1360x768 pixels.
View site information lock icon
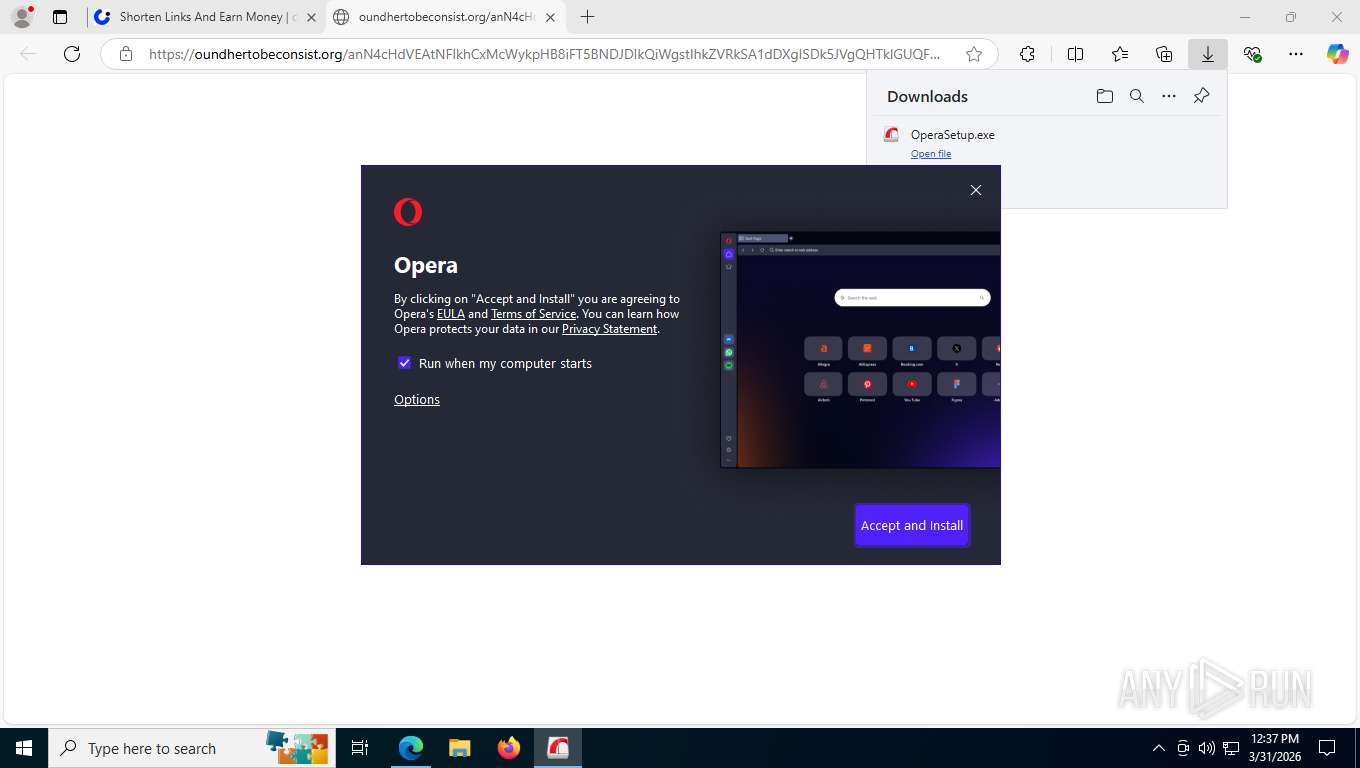tap(126, 54)
